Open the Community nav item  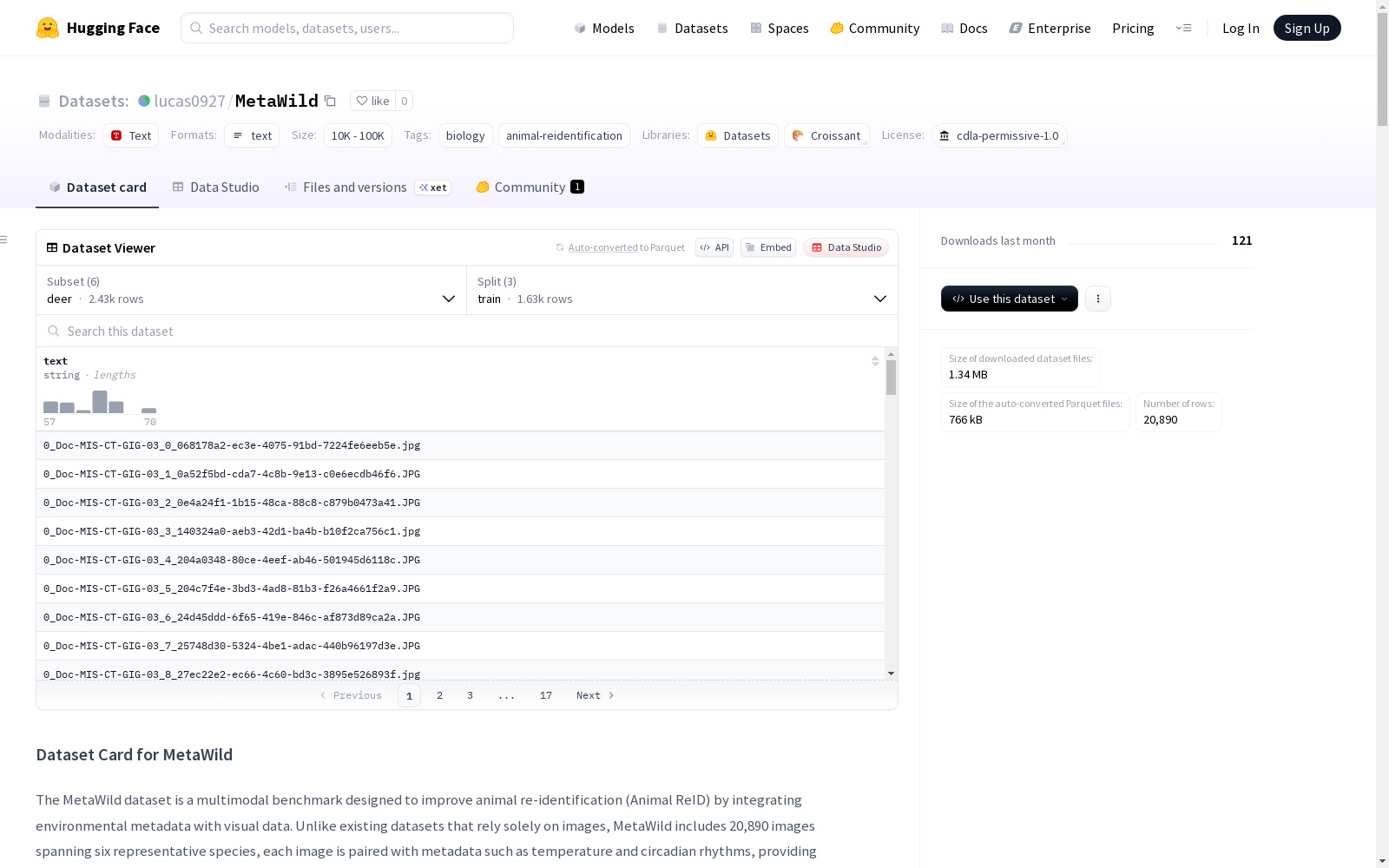click(874, 28)
